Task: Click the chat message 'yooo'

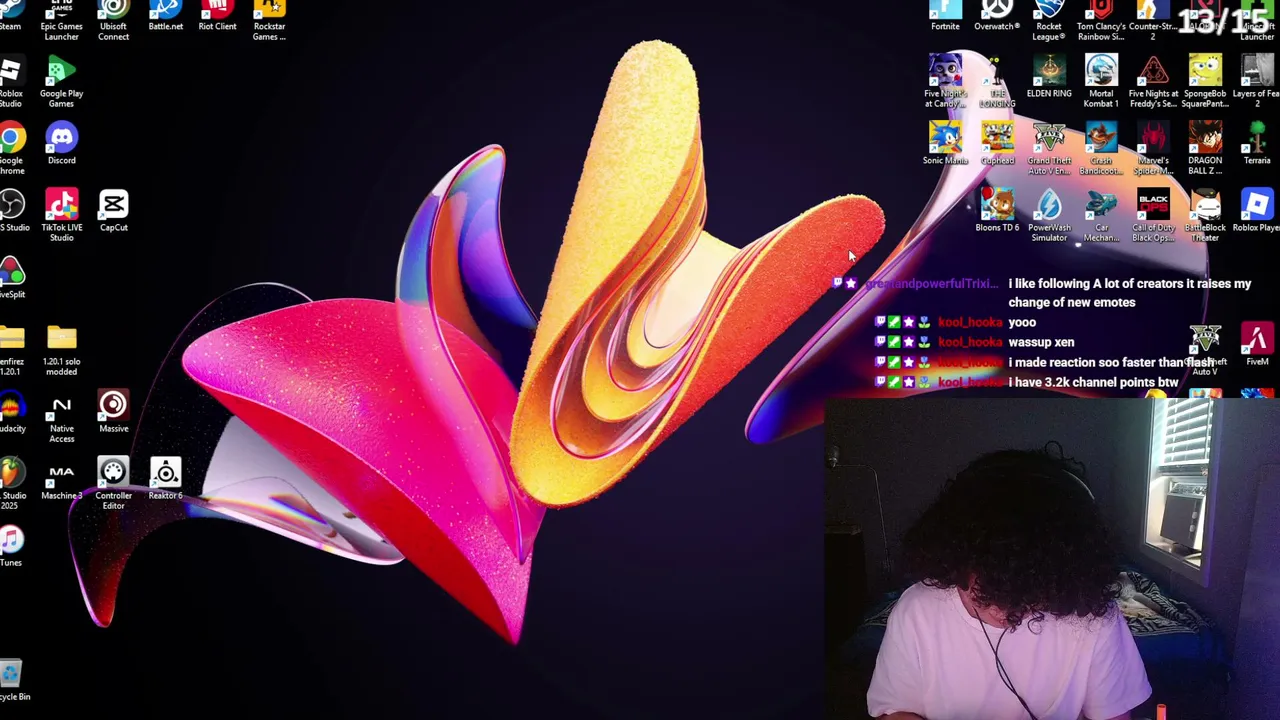Action: point(1022,322)
